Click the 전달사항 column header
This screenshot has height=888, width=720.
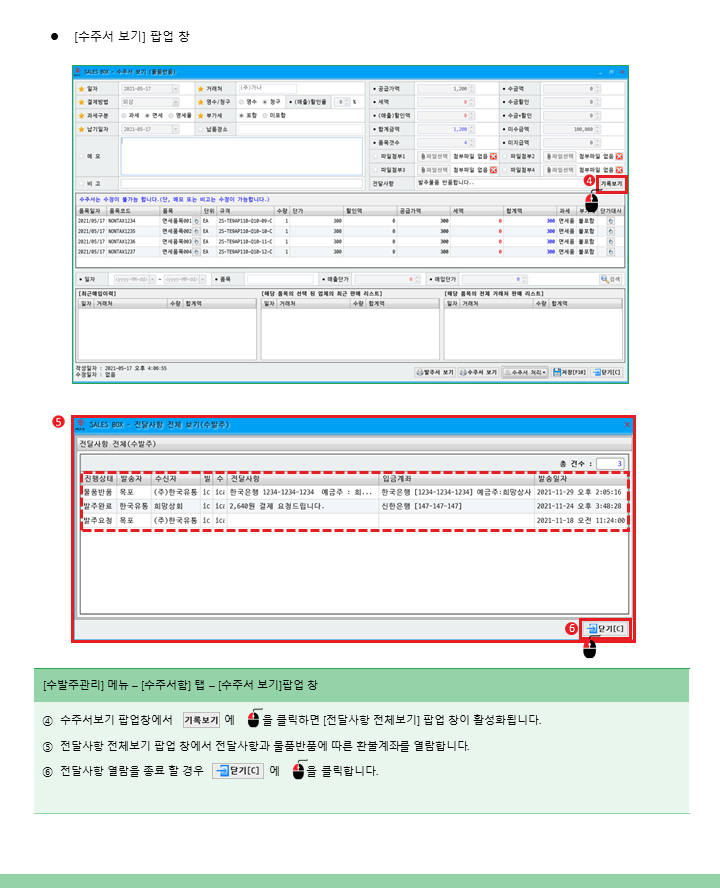303,479
